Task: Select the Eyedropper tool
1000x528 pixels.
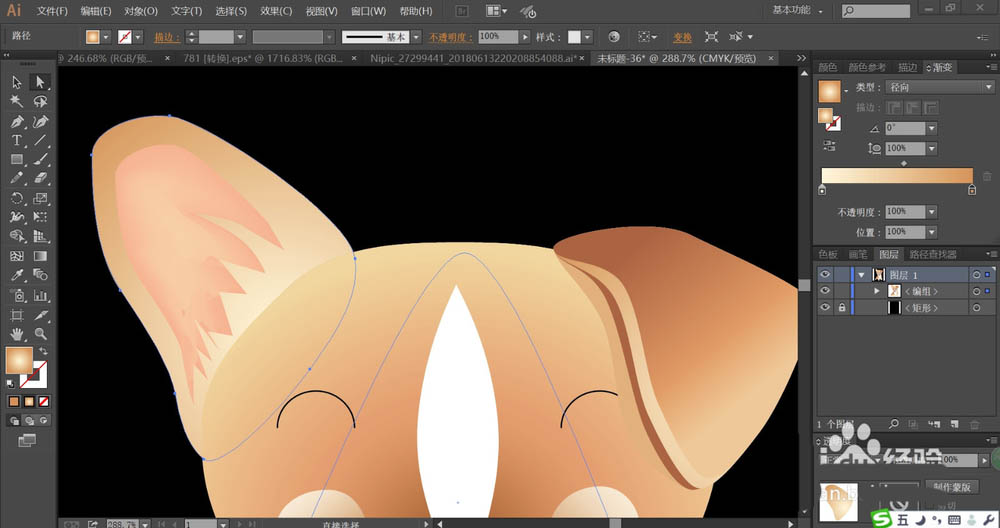Action: (17, 275)
